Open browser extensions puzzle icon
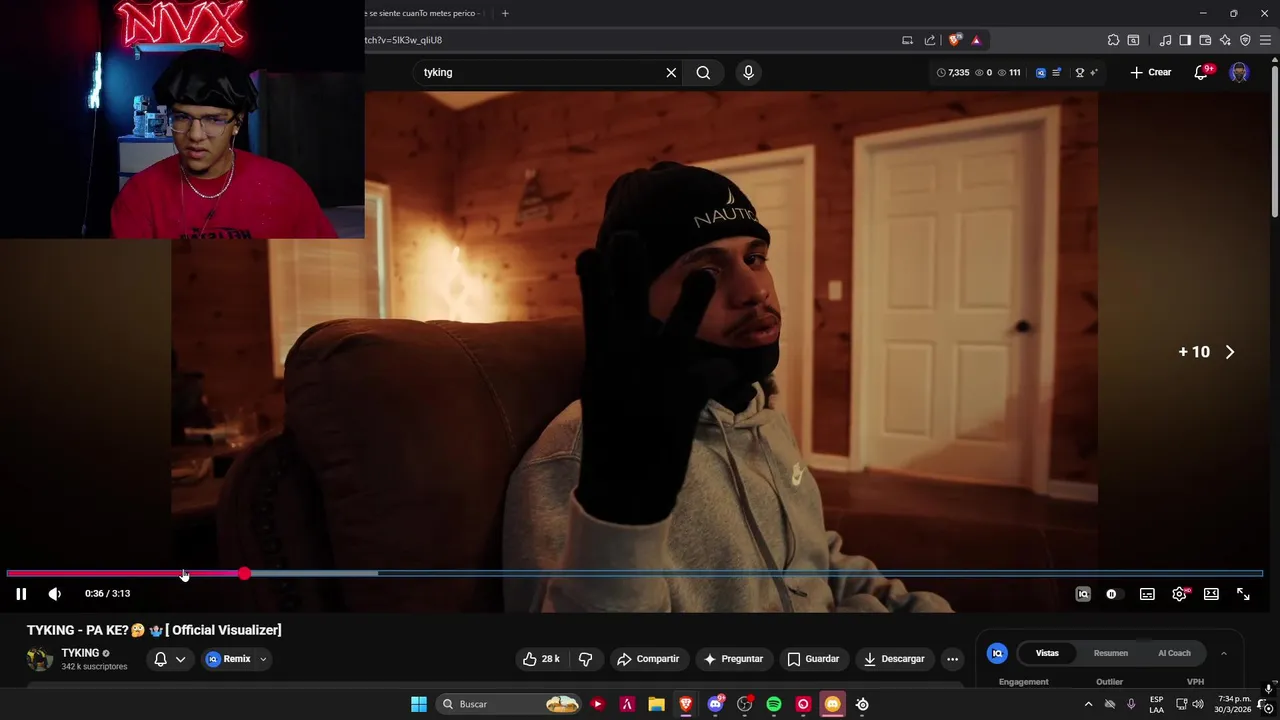Screen dimensions: 1280x720 [x=1113, y=40]
